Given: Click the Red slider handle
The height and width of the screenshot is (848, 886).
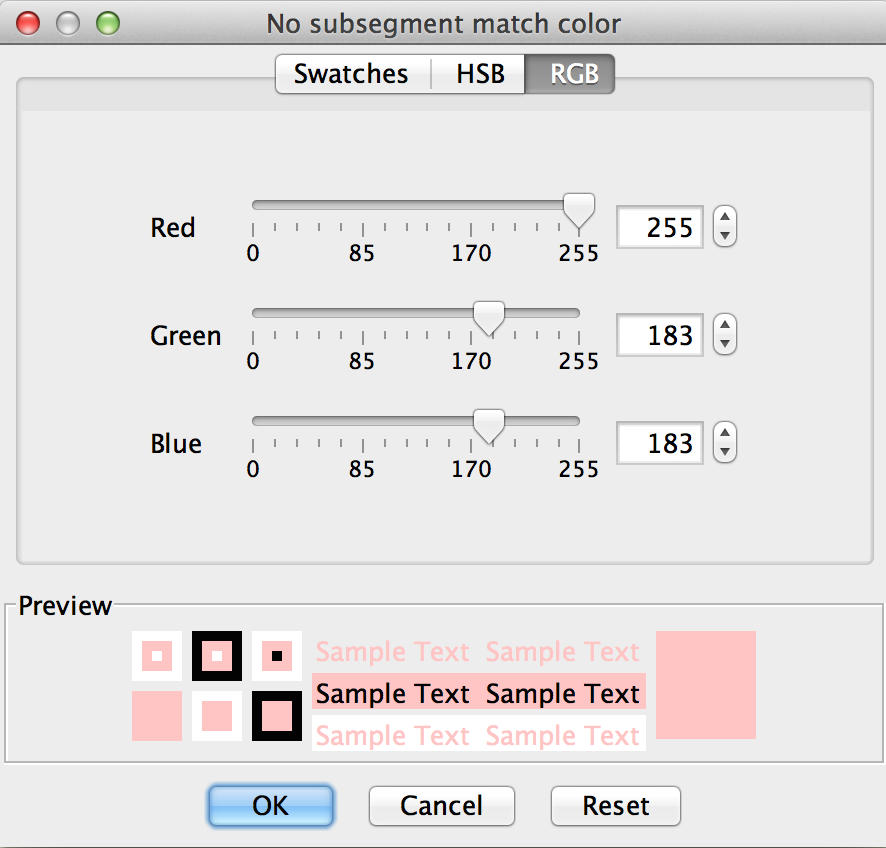Looking at the screenshot, I should click(579, 210).
